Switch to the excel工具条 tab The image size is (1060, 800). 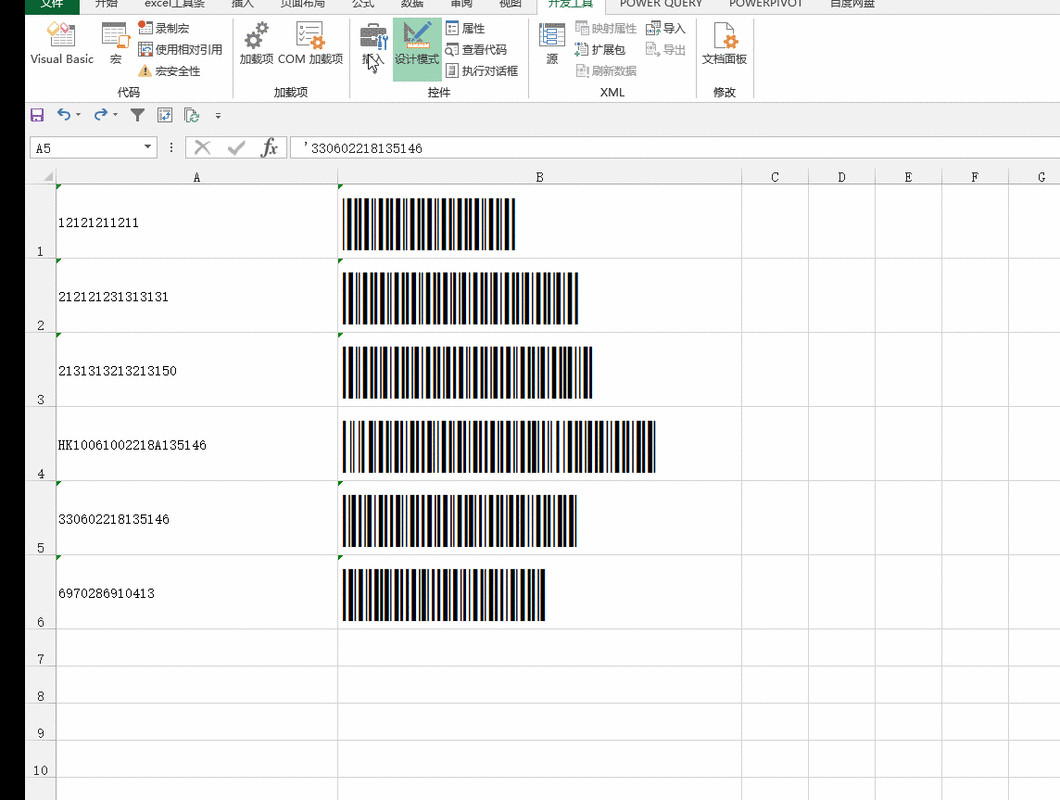tap(174, 4)
